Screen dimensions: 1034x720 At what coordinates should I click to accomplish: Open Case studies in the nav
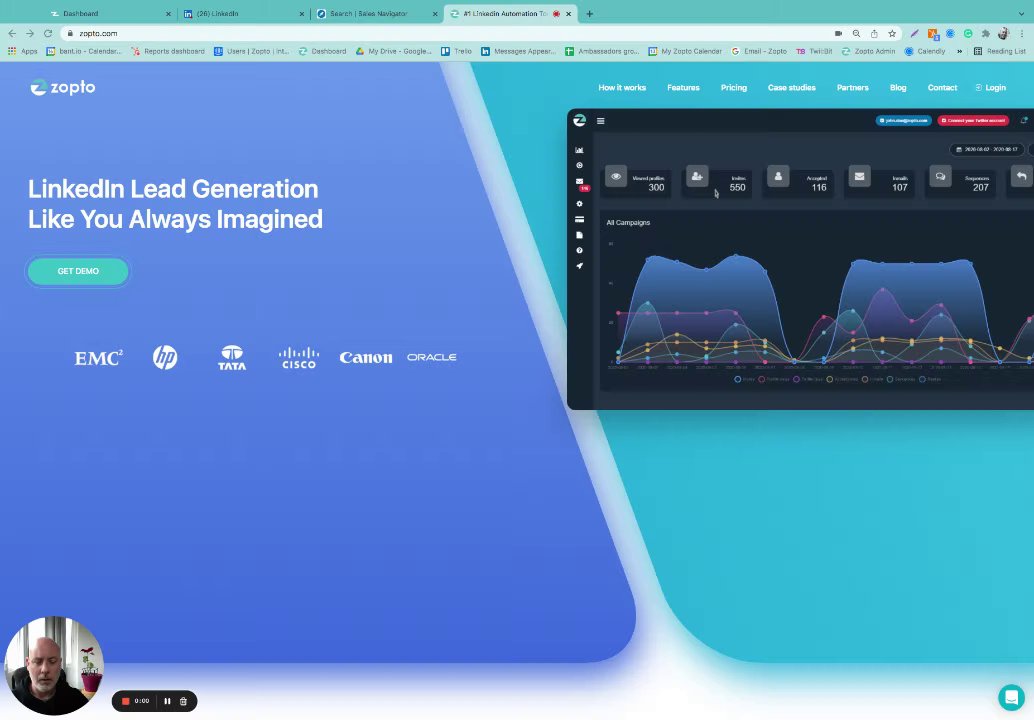[791, 87]
